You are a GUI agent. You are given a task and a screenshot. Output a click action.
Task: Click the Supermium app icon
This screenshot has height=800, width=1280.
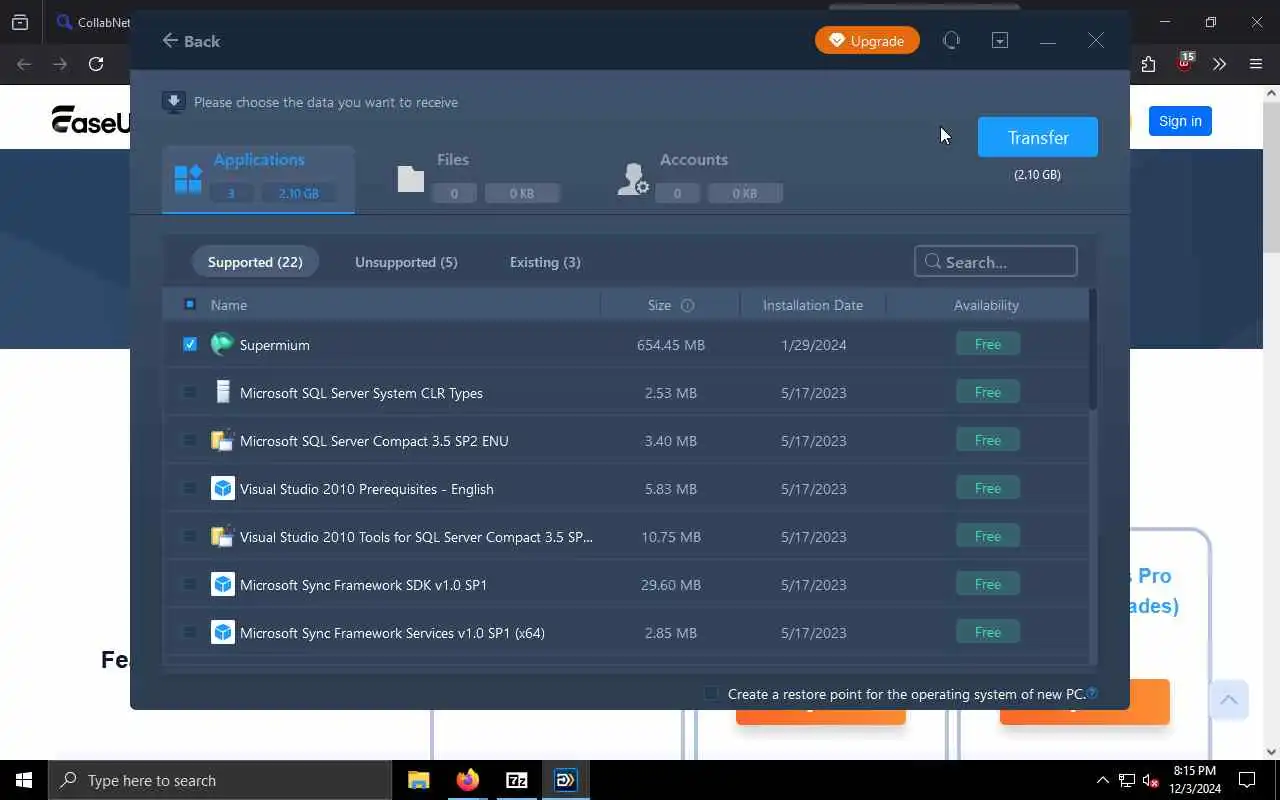point(222,344)
